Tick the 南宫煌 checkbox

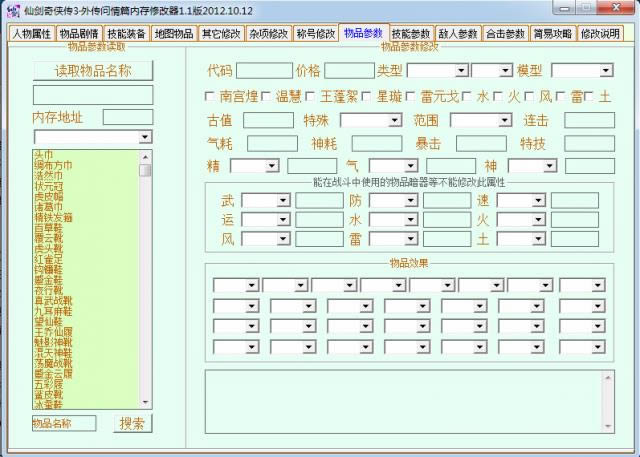[210, 97]
